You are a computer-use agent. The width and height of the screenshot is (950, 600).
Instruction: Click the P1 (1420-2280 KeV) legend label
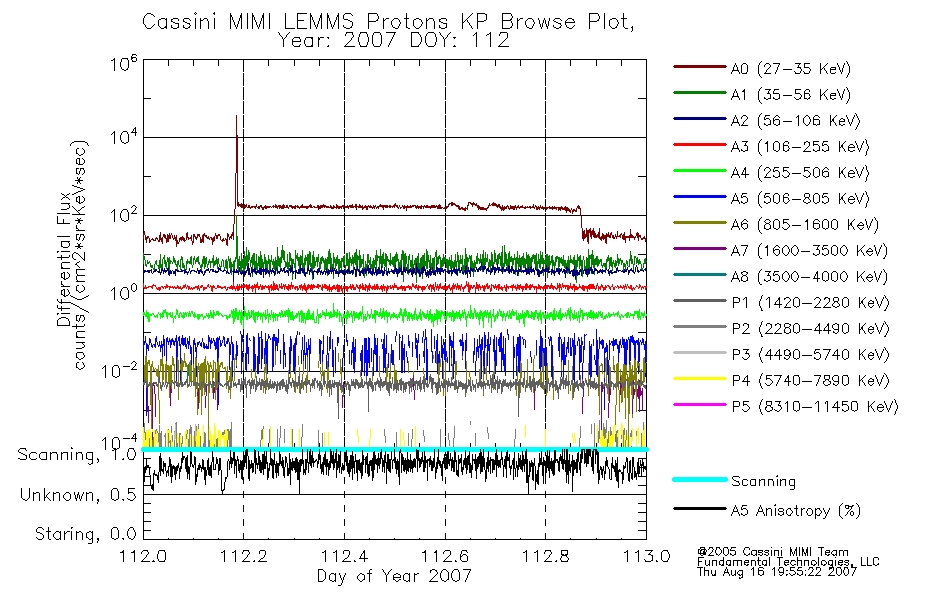[811, 303]
